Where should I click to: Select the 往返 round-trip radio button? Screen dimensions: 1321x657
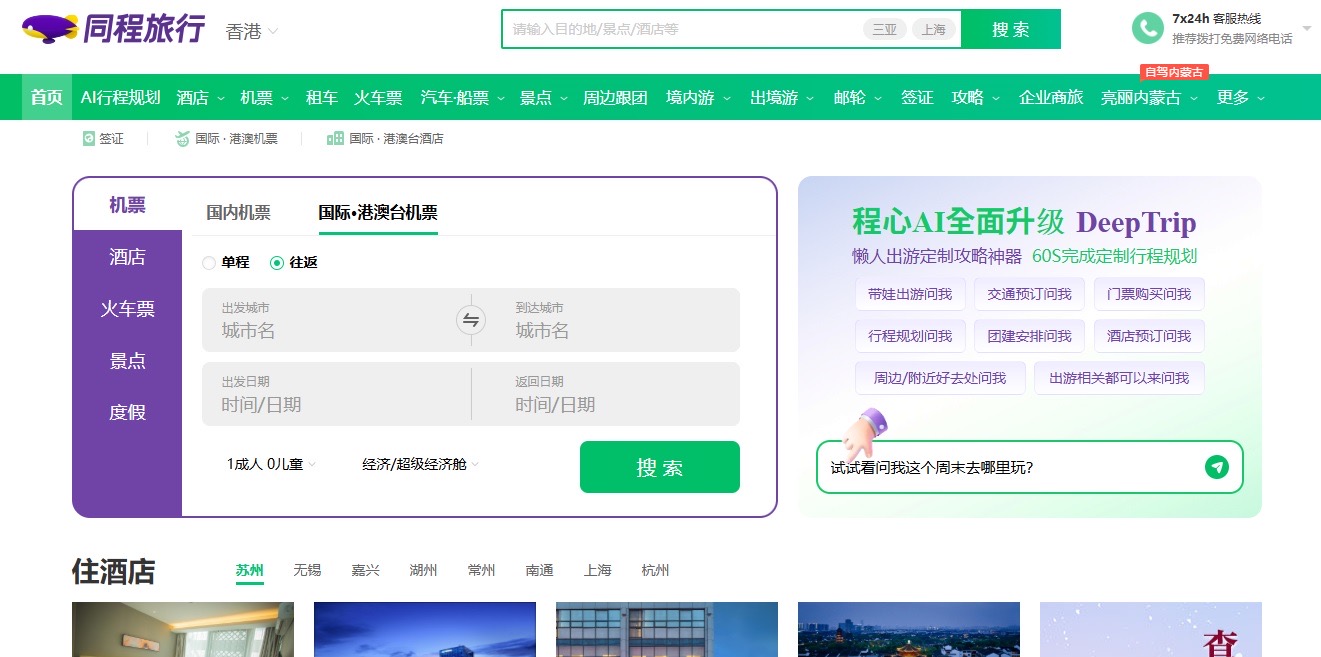click(276, 262)
